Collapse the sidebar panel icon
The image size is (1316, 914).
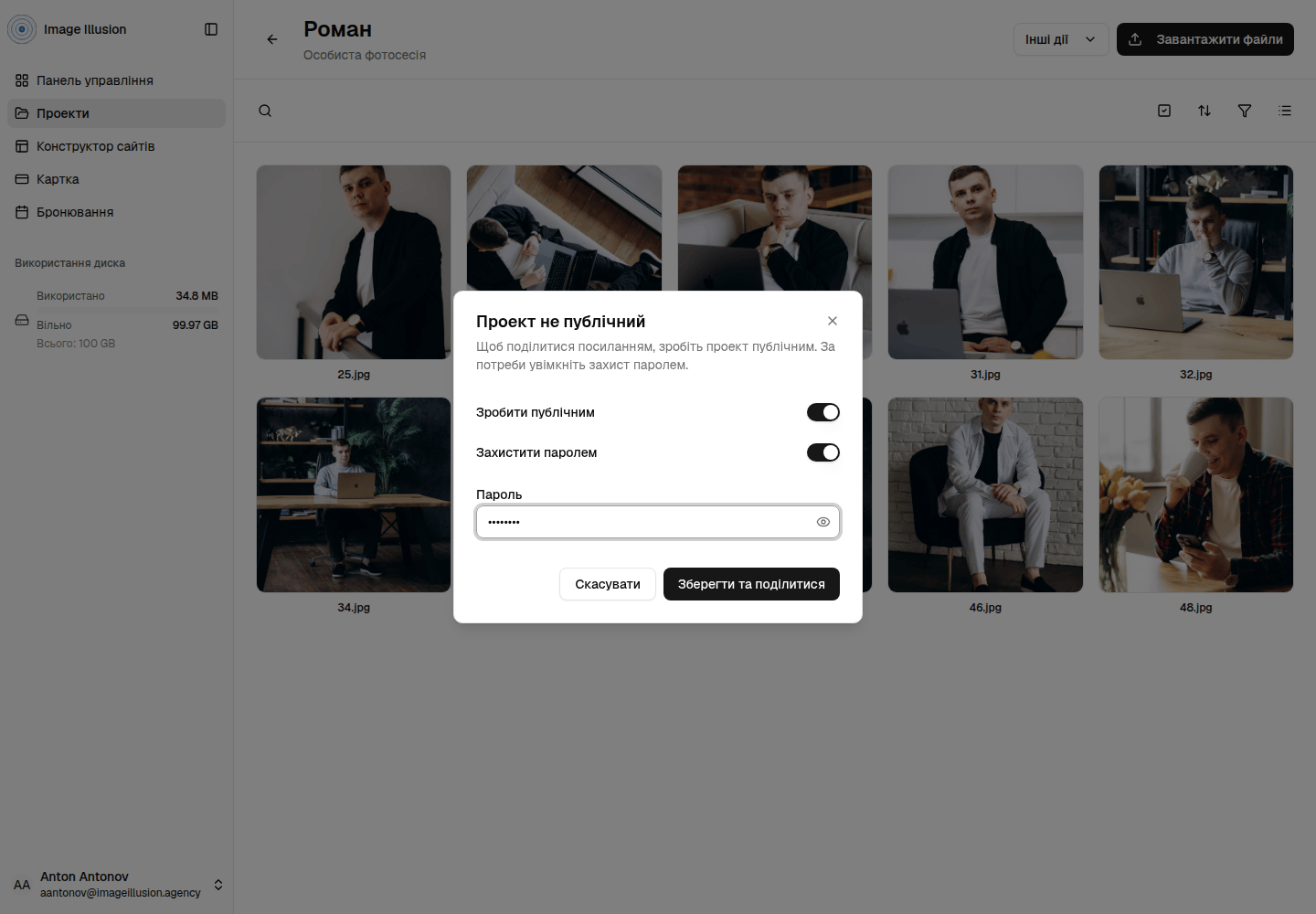tap(211, 29)
